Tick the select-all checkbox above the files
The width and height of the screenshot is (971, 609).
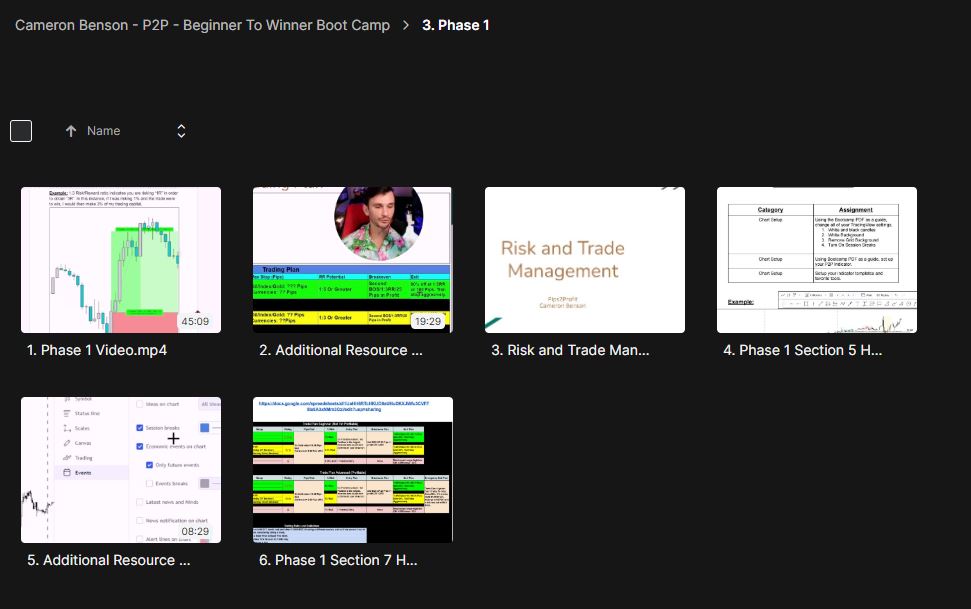pos(21,131)
